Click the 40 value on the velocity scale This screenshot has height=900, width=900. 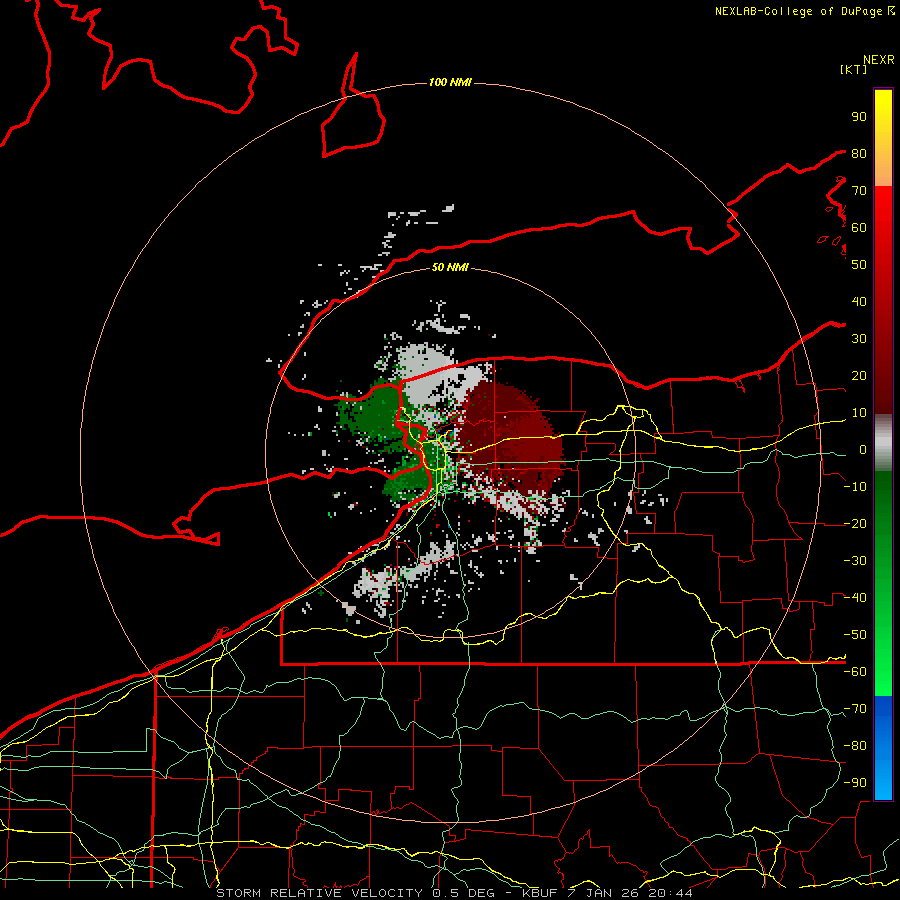[x=859, y=302]
